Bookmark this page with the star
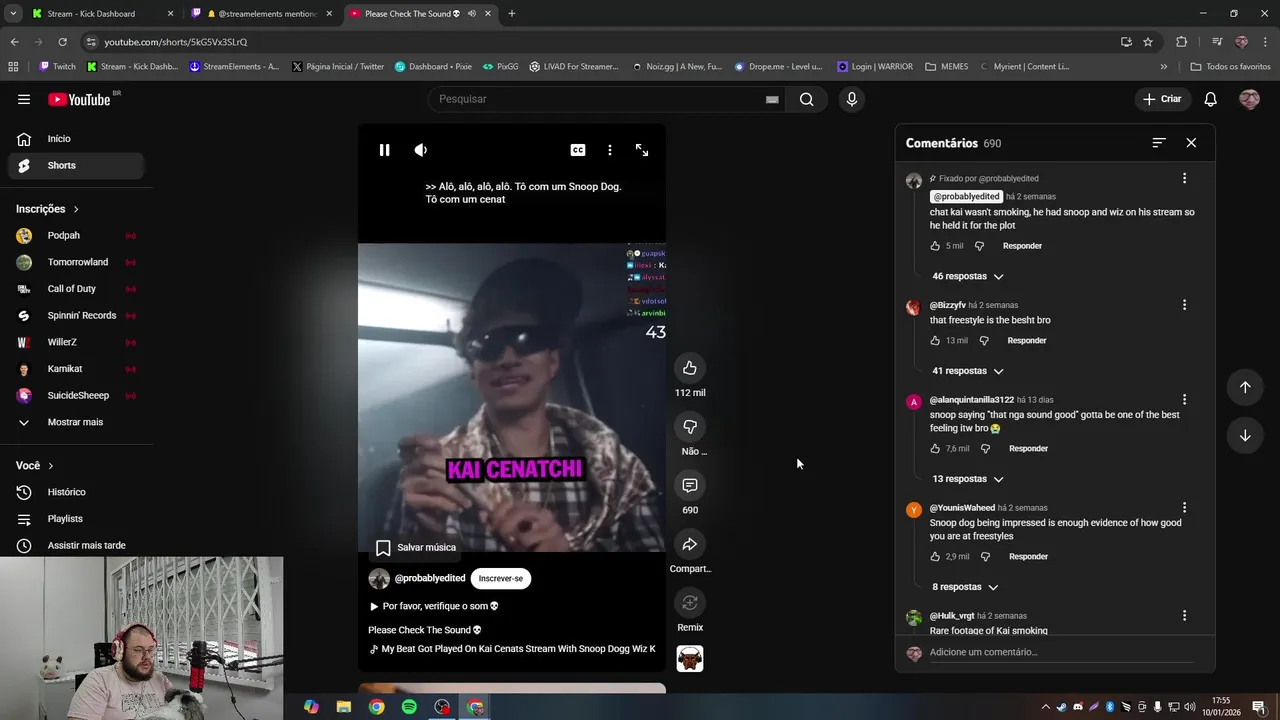The width and height of the screenshot is (1280, 720). 1148,42
